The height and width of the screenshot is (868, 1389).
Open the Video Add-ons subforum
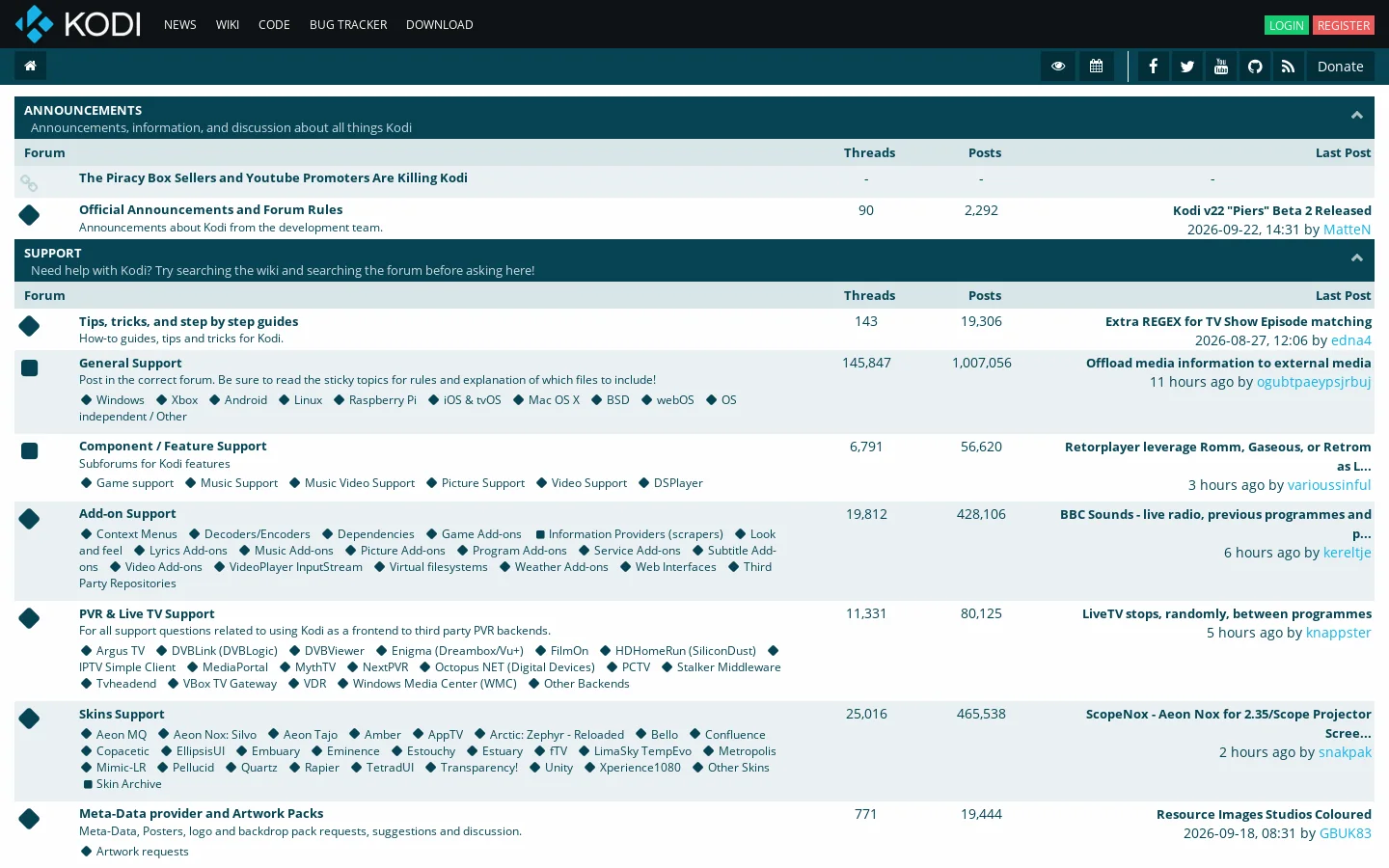pyautogui.click(x=164, y=567)
